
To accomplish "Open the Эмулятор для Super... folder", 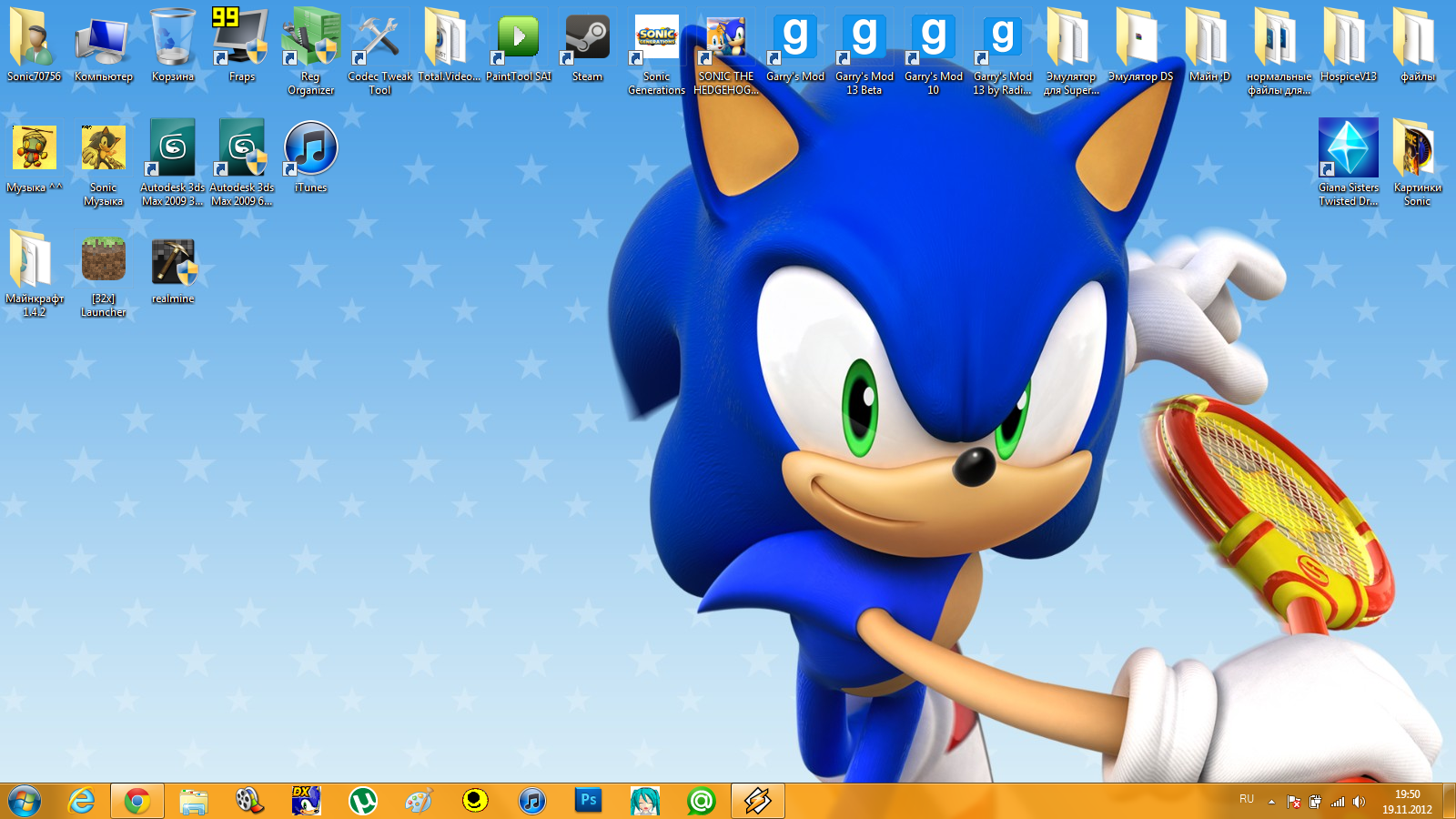I will point(1072,50).
